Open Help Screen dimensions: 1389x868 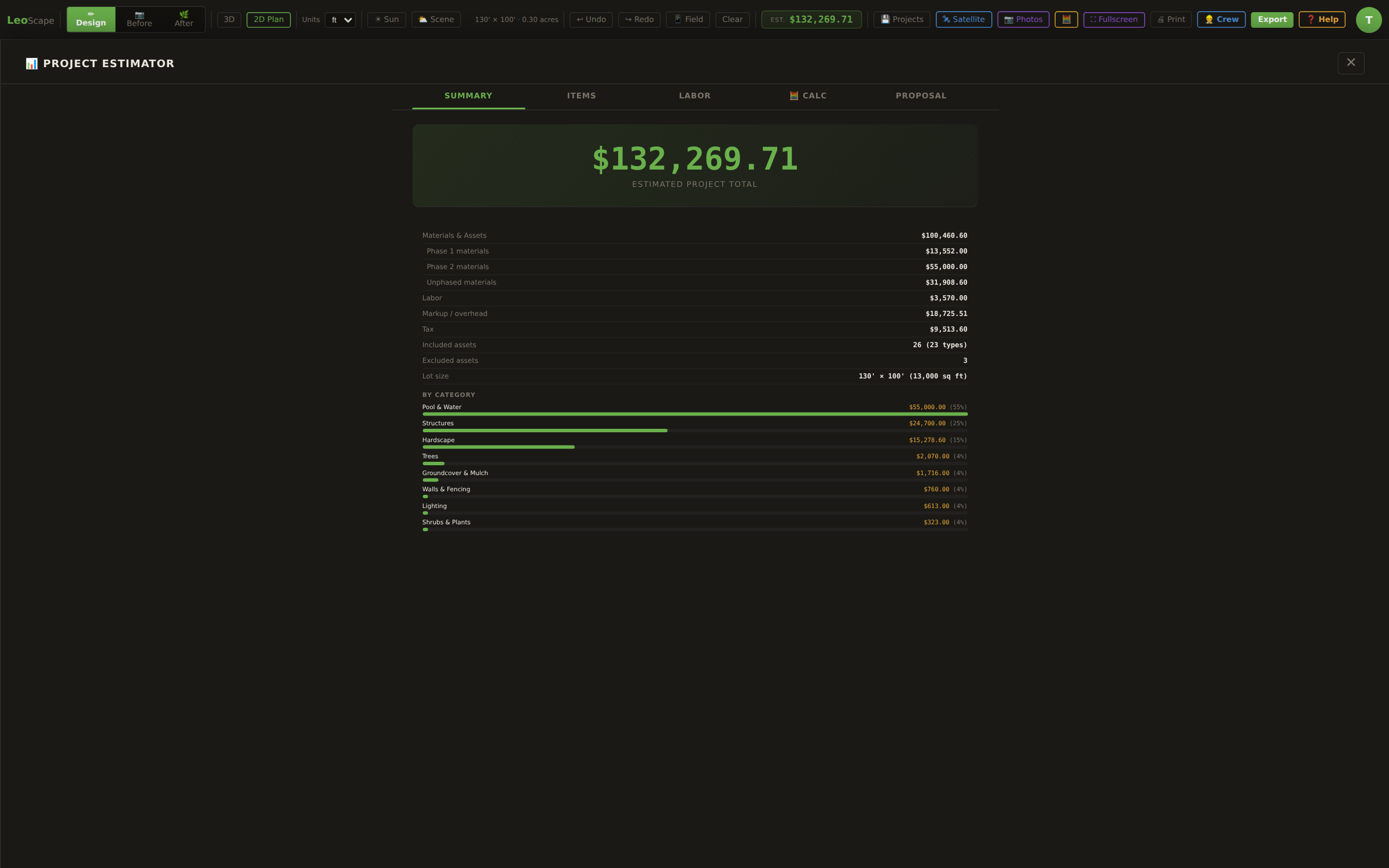1322,20
